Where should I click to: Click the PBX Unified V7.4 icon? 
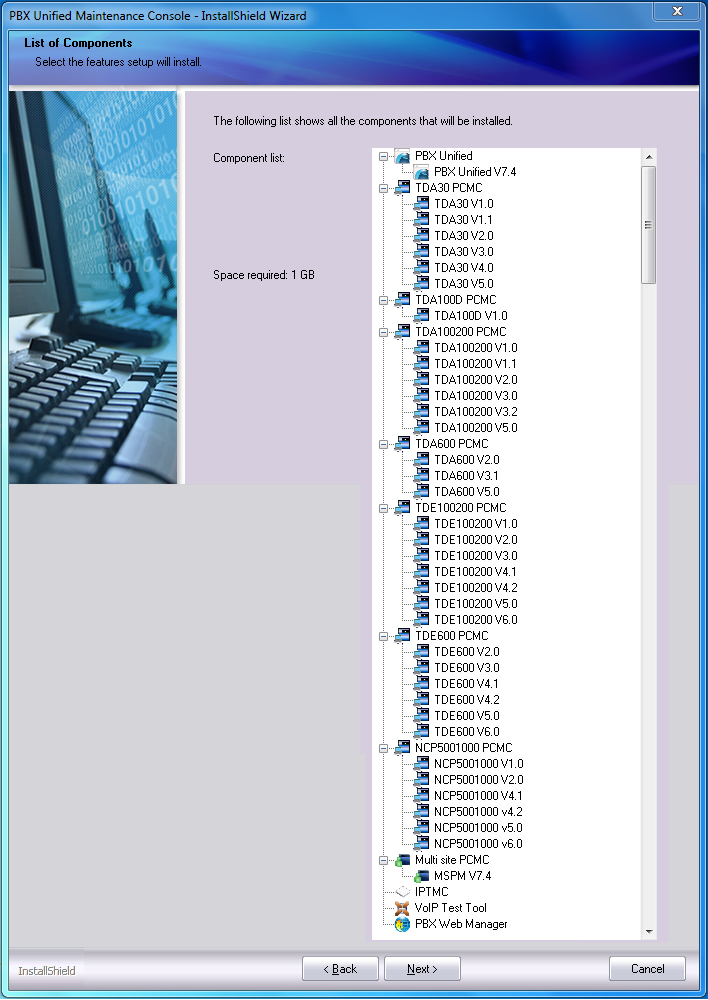click(421, 172)
